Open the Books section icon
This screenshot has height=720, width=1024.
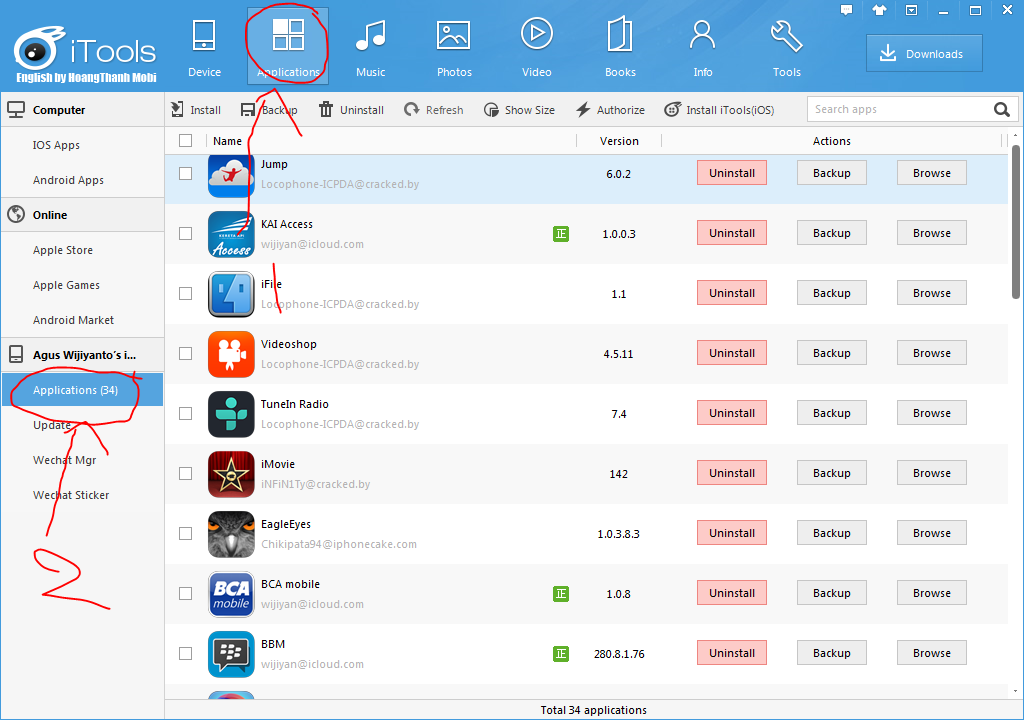620,35
